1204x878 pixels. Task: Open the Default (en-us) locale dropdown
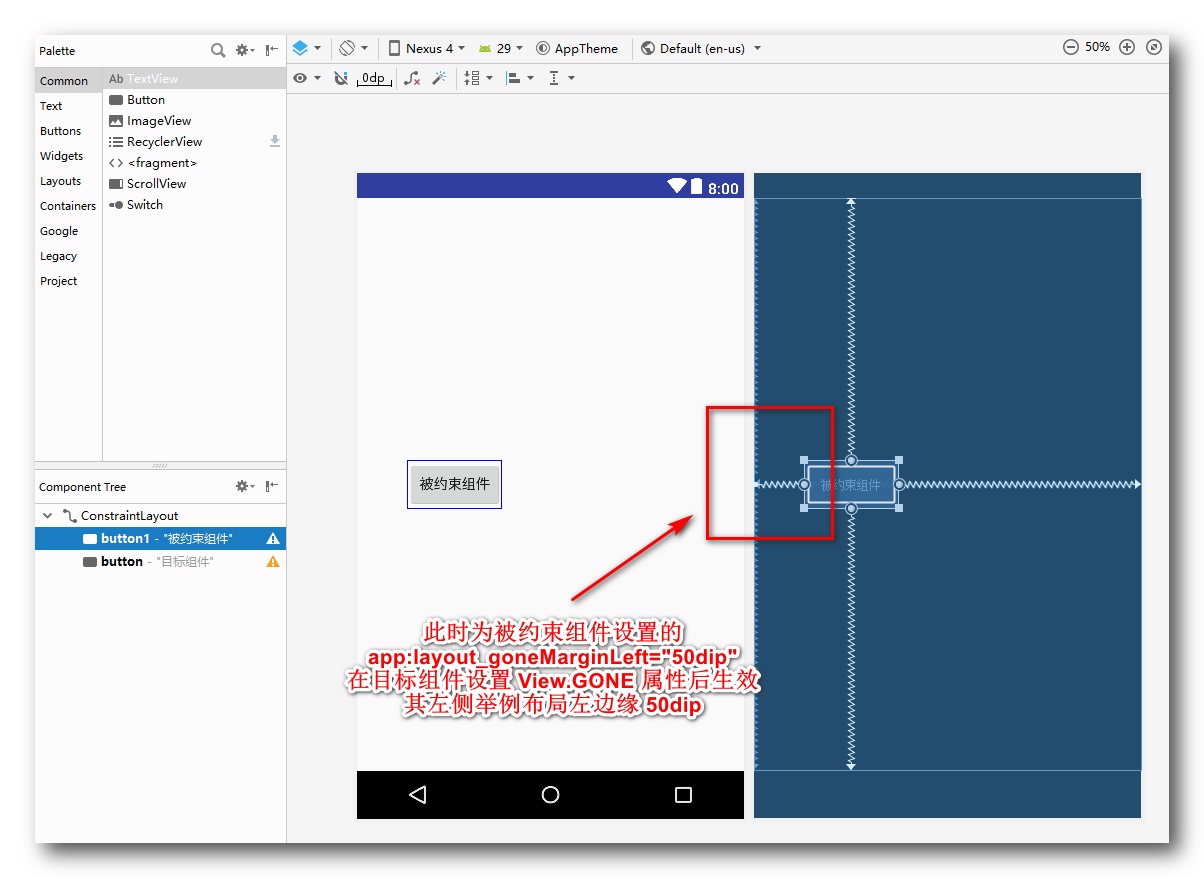coord(701,47)
